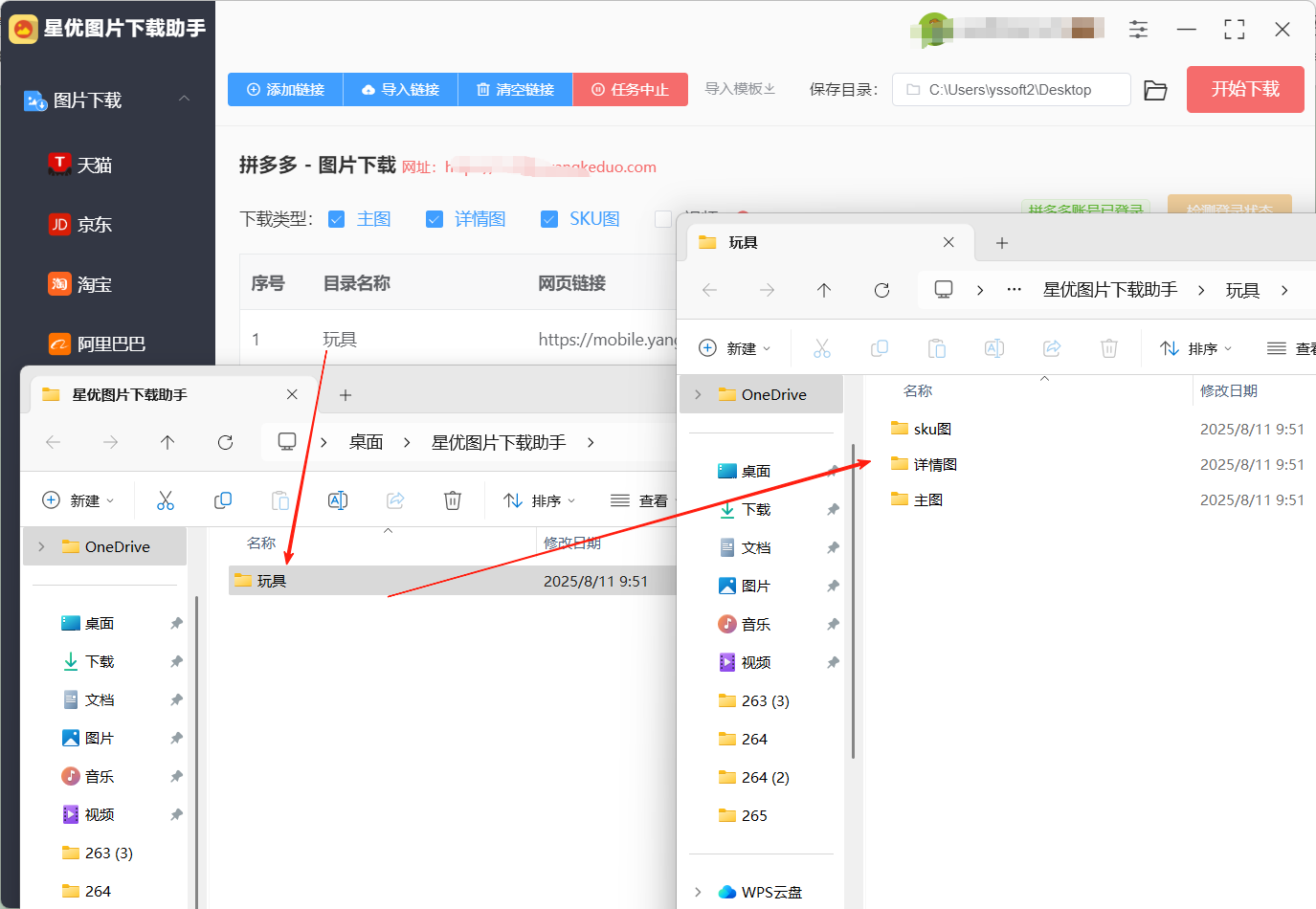Image resolution: width=1316 pixels, height=909 pixels.
Task: Open the sku图 folder
Action: [x=921, y=429]
